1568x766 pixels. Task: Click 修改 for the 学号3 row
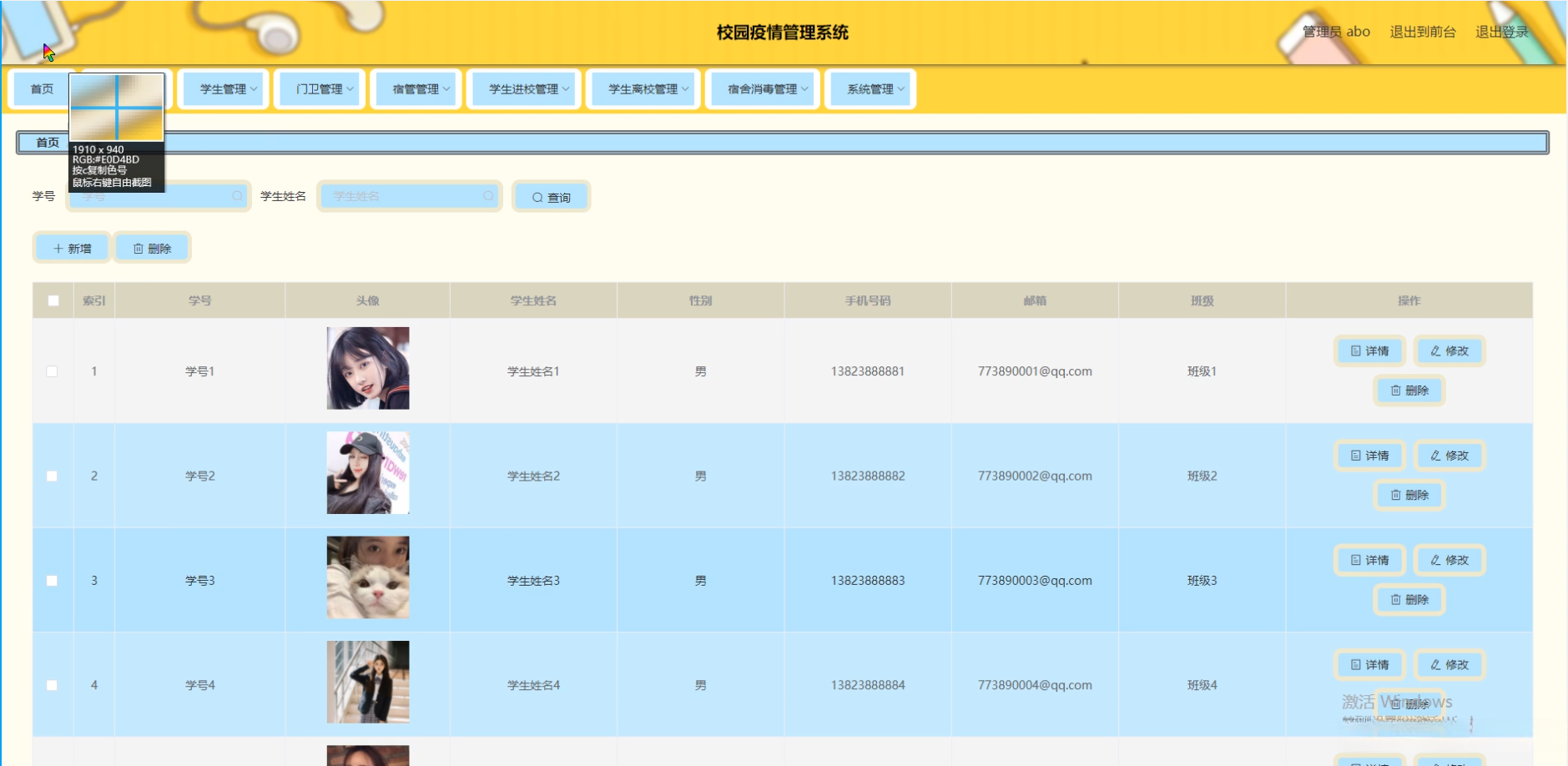1450,560
